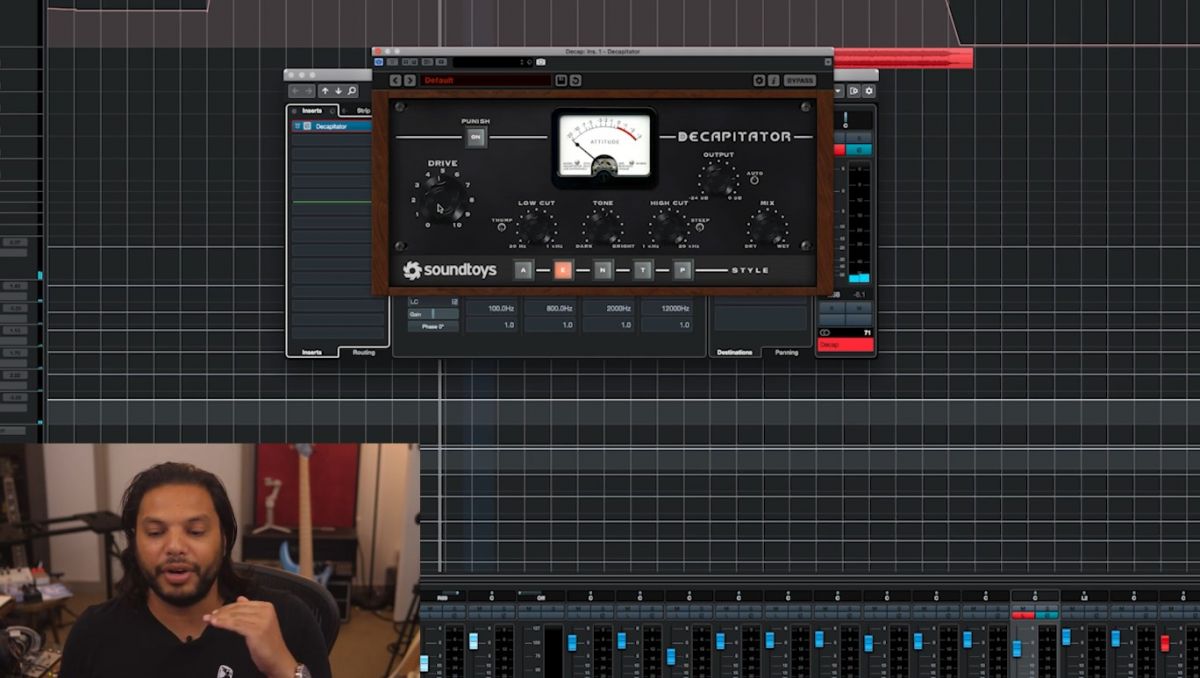Adjust the Gain slider in the EQ strip
The image size is (1200, 678).
435,313
